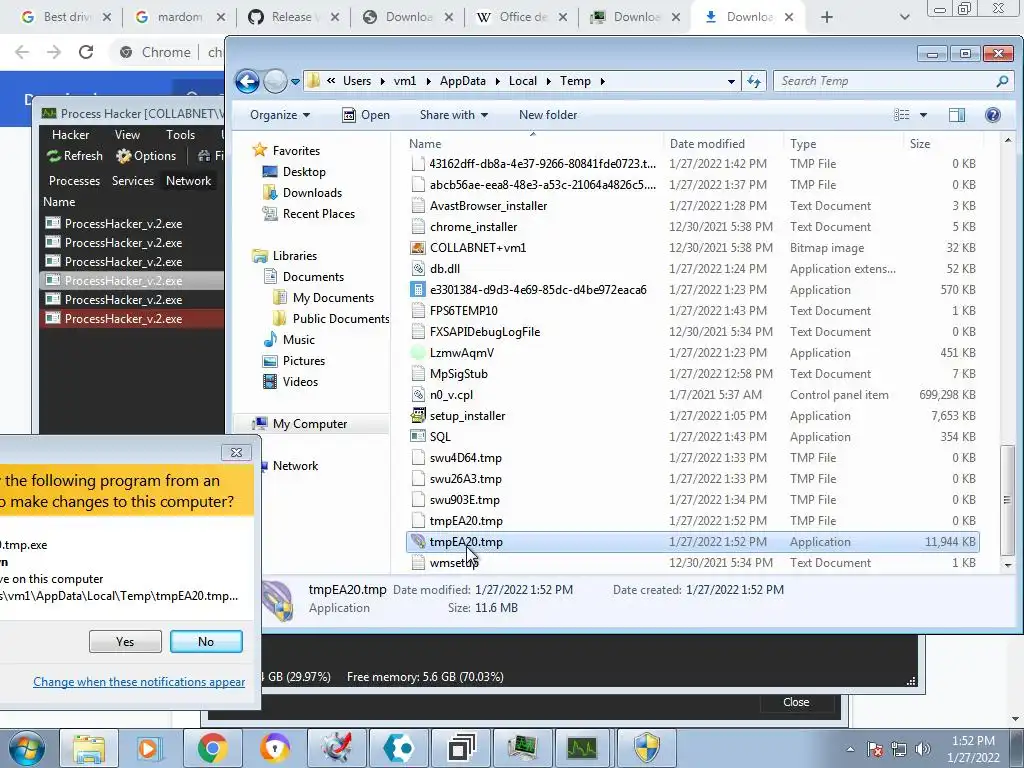Open the Organize menu
Viewport: 1024px width, 768px height.
[280, 115]
